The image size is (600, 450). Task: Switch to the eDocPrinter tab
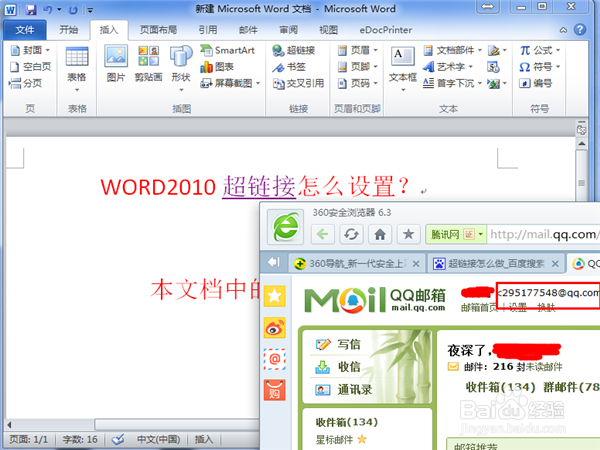point(385,30)
